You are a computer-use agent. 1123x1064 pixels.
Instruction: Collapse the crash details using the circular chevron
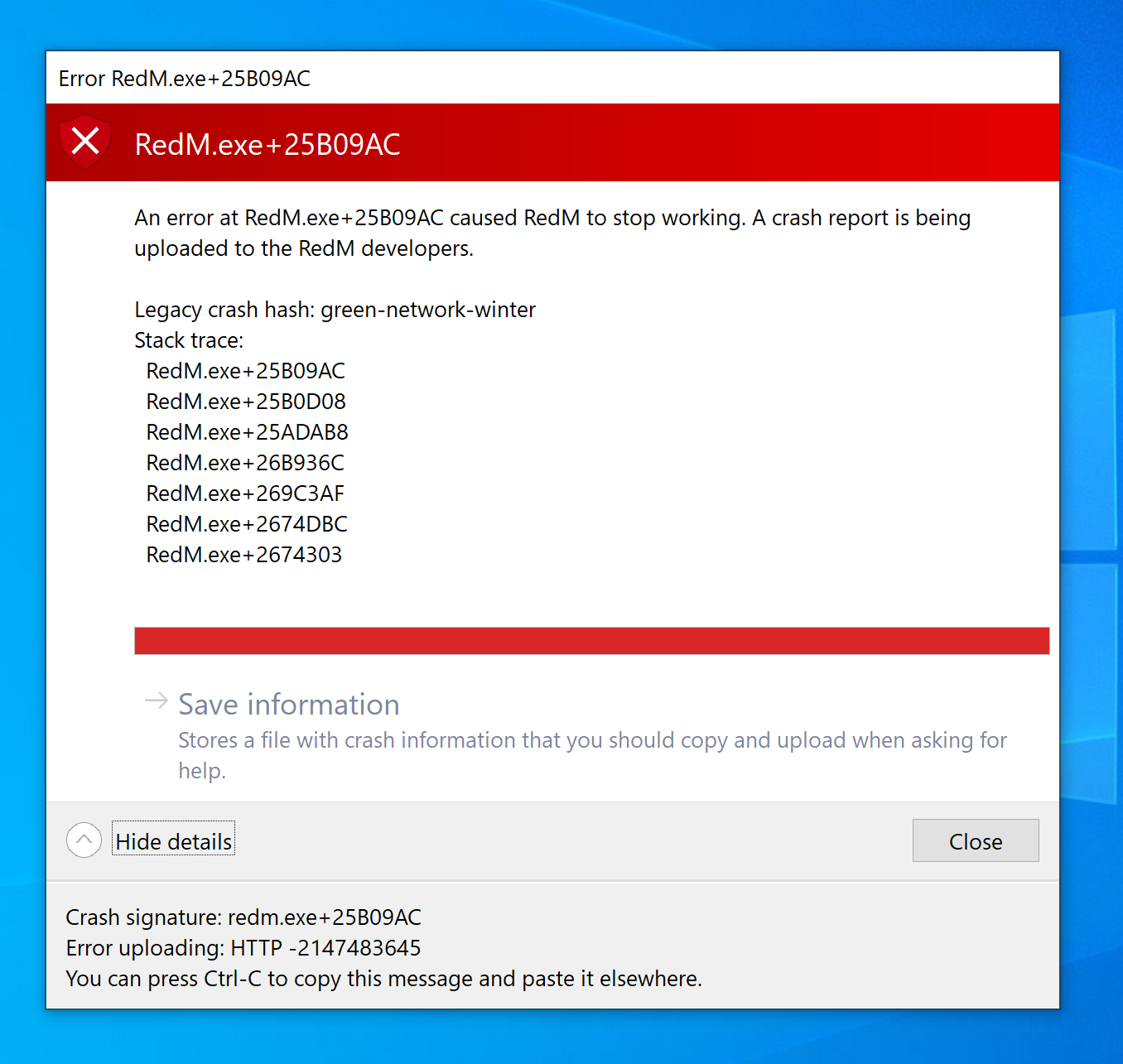[83, 840]
